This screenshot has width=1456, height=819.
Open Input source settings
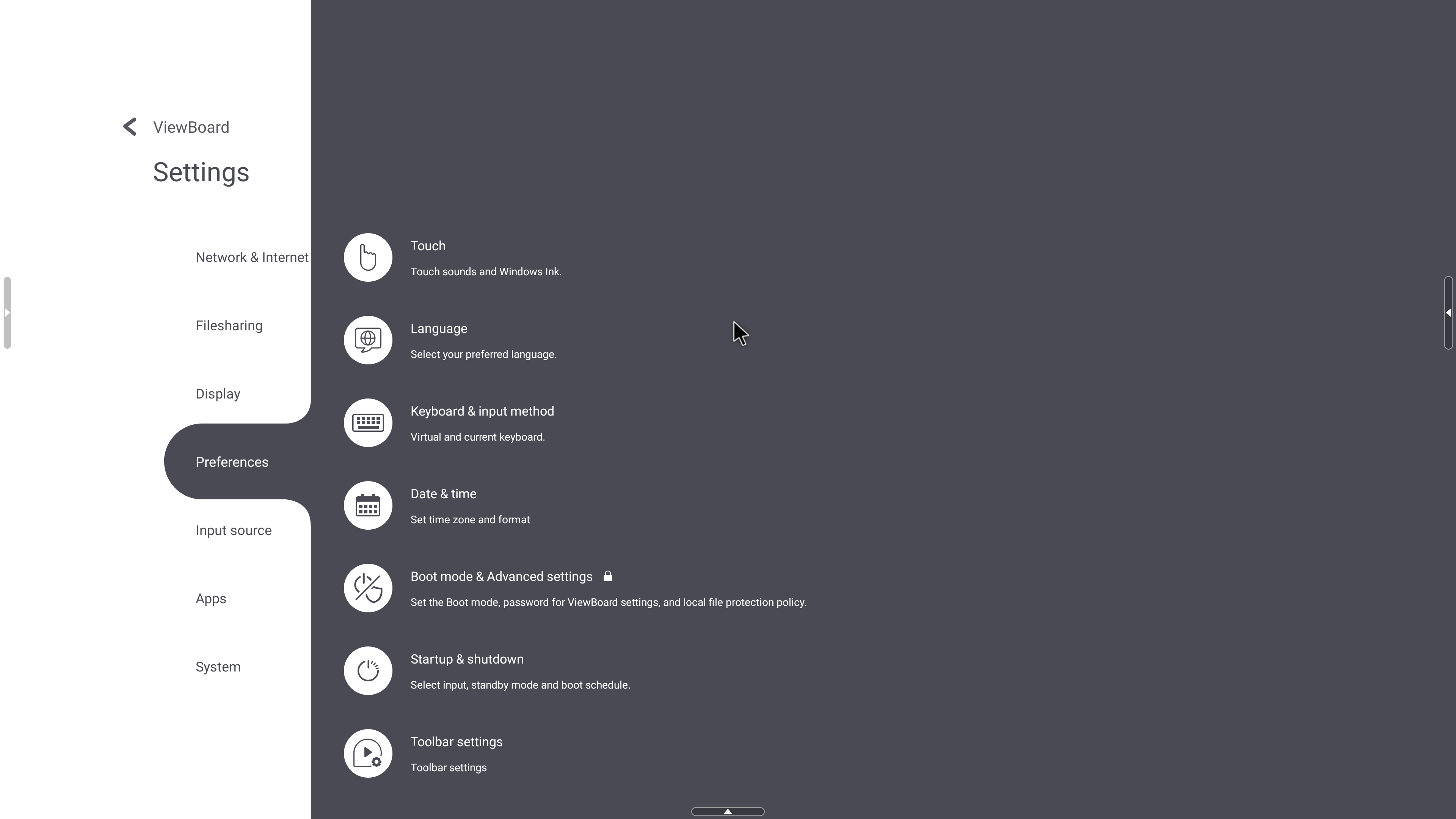click(x=234, y=530)
